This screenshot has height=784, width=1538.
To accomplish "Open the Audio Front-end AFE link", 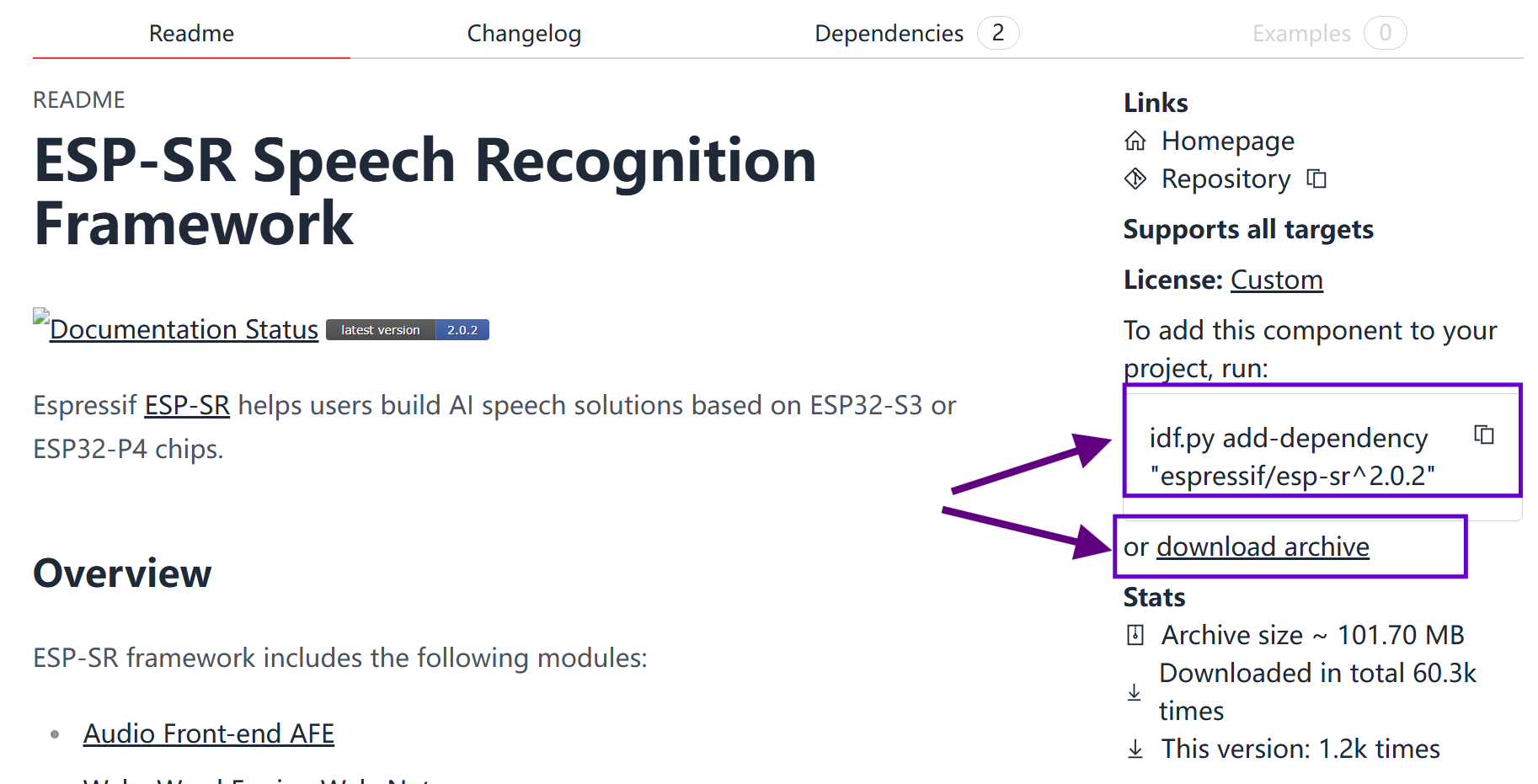I will 208,733.
